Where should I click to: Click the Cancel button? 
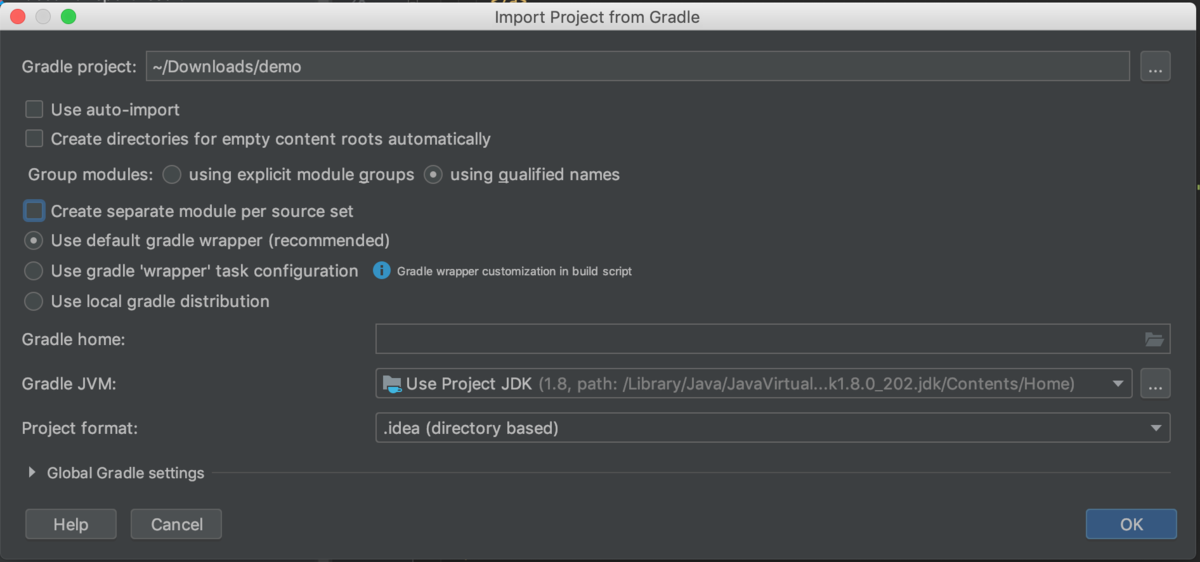click(x=177, y=524)
